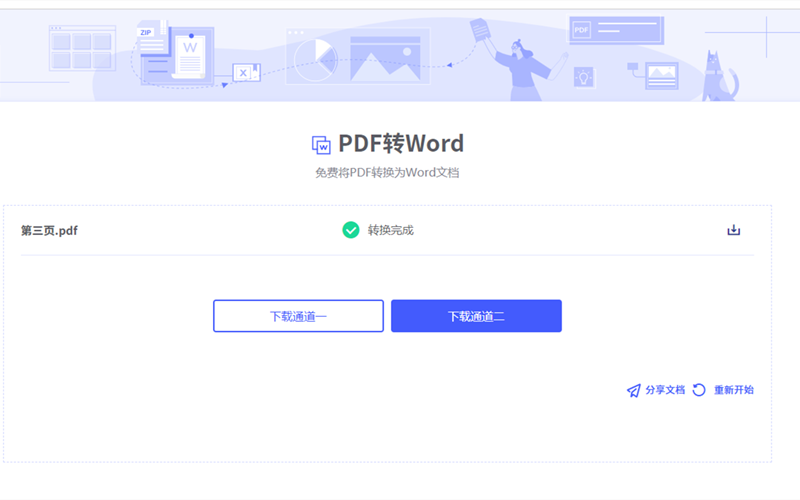Click the ZIP file icon in banner
Viewport: 800px width, 500px height.
pyautogui.click(x=147, y=33)
